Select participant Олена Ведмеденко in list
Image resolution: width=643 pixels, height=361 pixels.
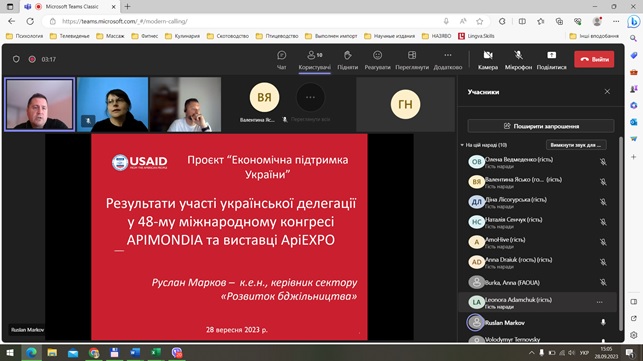tap(538, 162)
